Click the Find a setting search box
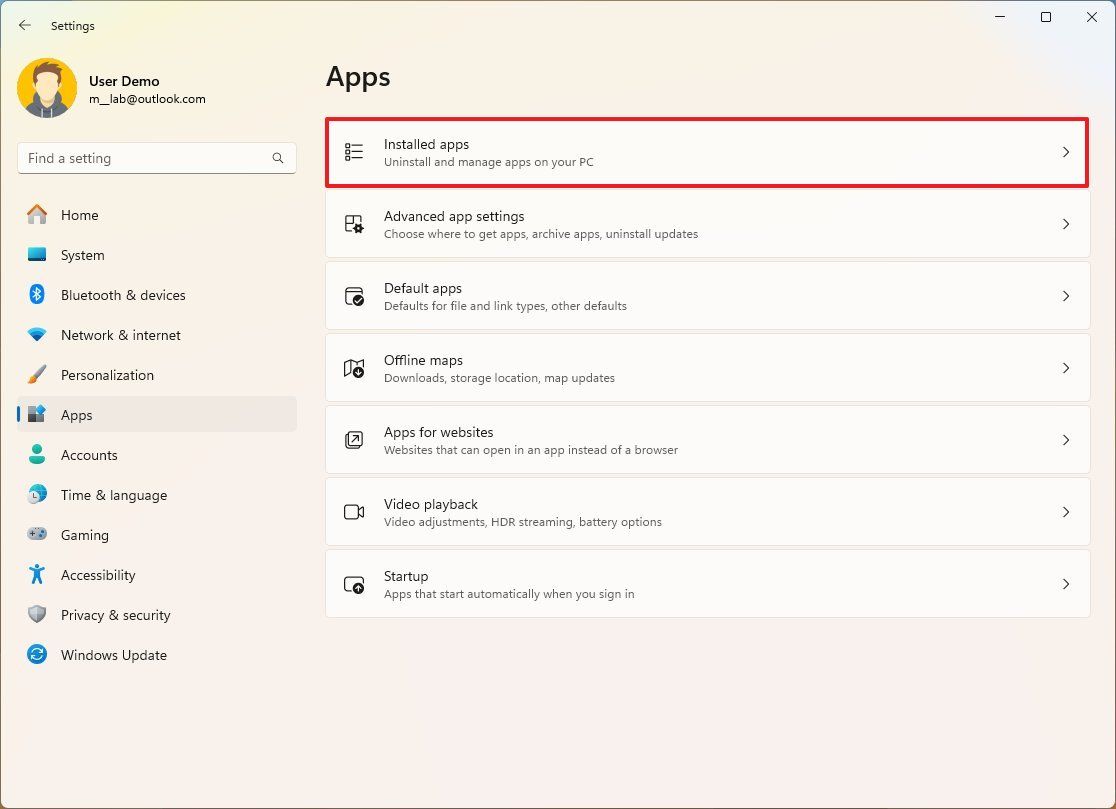Image resolution: width=1116 pixels, height=809 pixels. (x=156, y=158)
